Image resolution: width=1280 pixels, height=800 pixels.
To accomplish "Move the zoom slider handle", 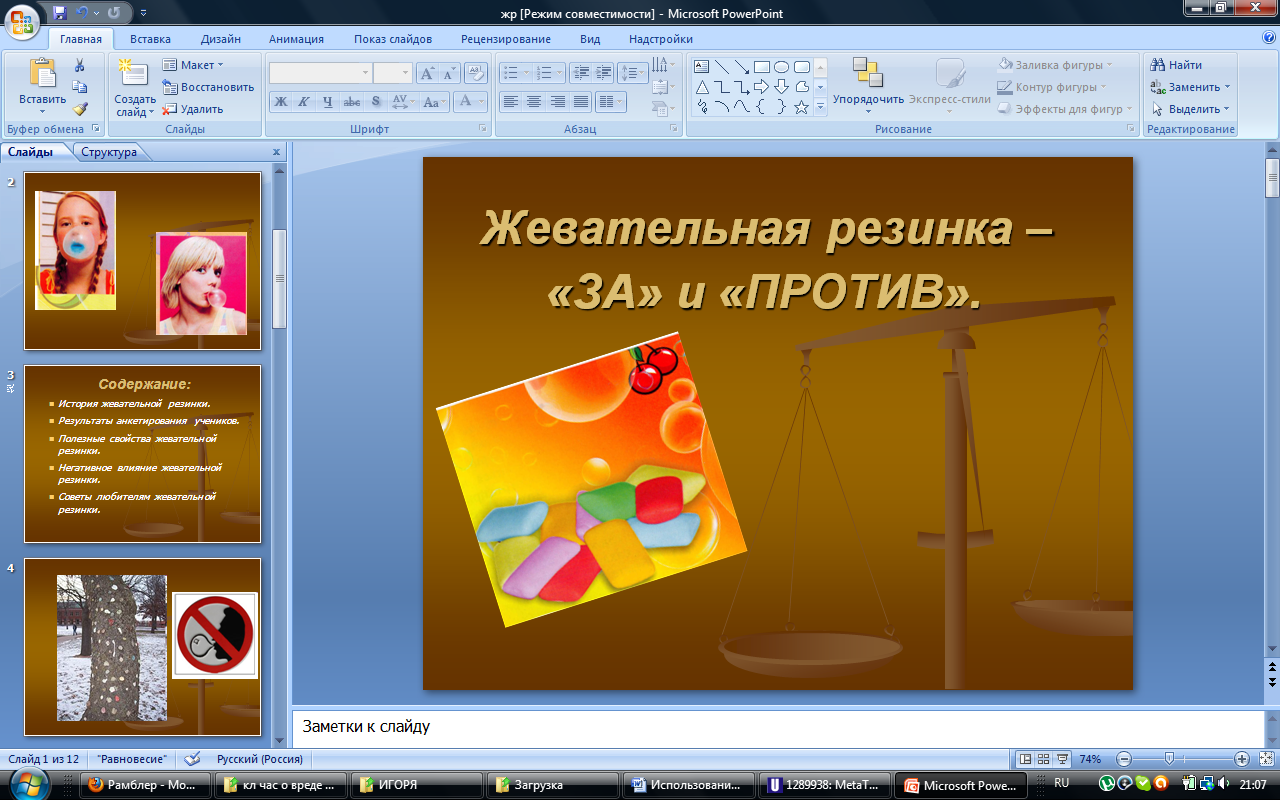I will point(1168,759).
